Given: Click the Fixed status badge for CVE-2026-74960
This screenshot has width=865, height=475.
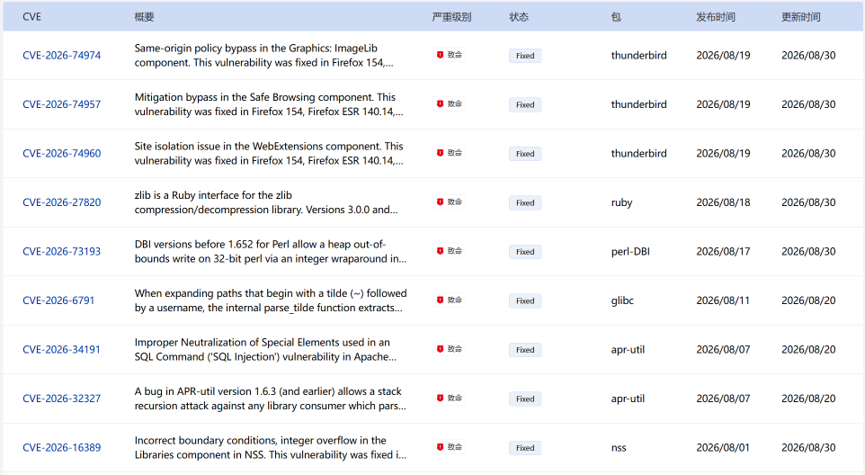Looking at the screenshot, I should [x=525, y=154].
